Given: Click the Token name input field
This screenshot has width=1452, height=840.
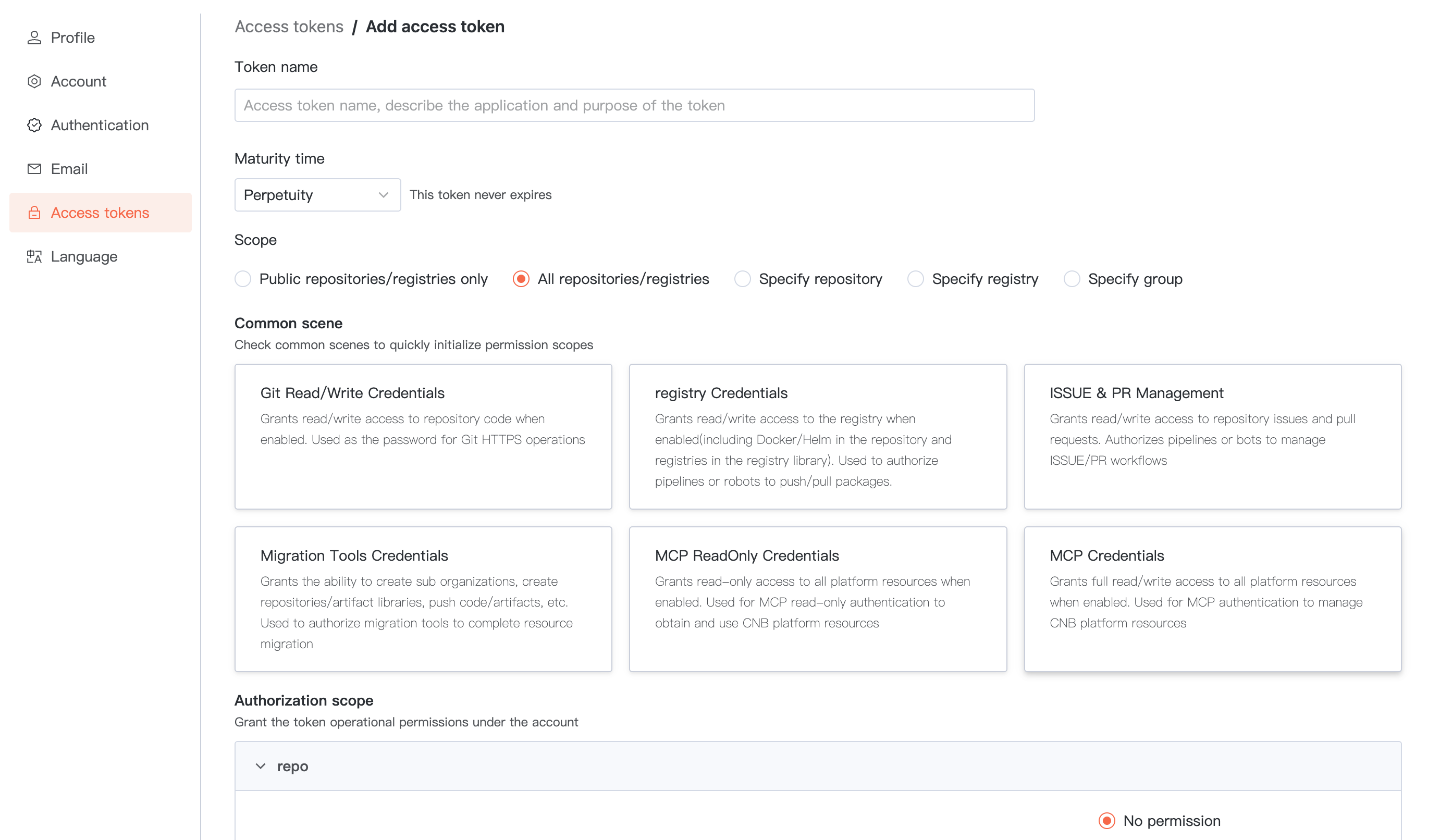Looking at the screenshot, I should click(634, 105).
